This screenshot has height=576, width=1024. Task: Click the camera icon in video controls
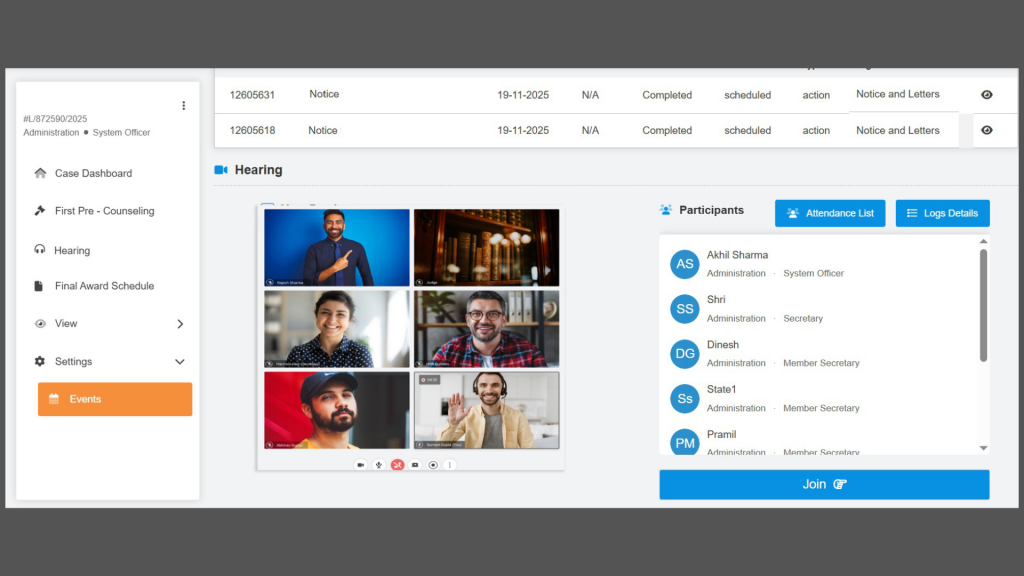(360, 465)
